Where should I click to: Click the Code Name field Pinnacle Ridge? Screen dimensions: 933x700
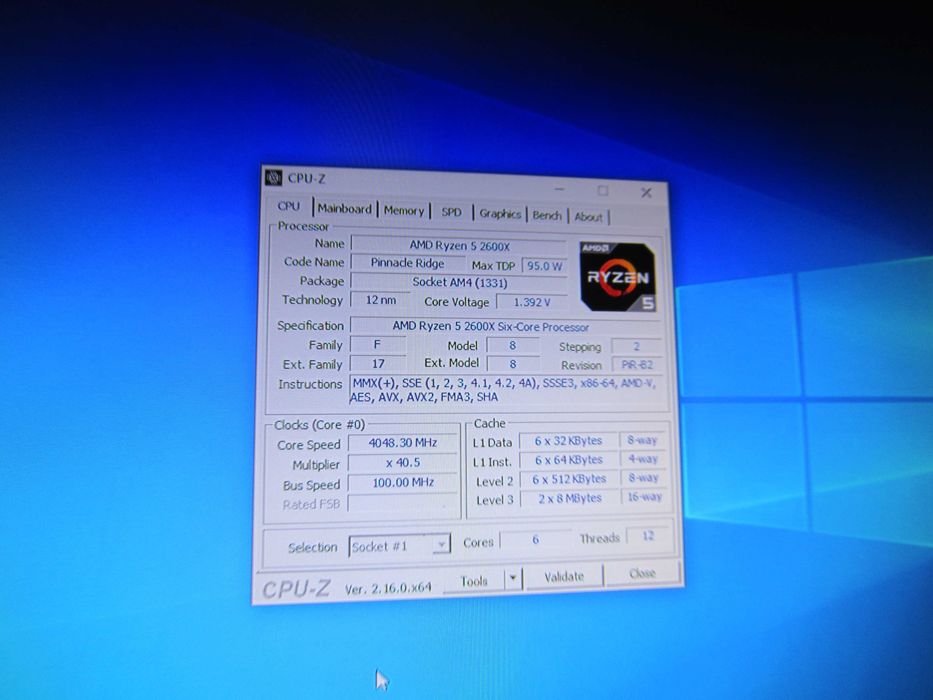[x=408, y=263]
